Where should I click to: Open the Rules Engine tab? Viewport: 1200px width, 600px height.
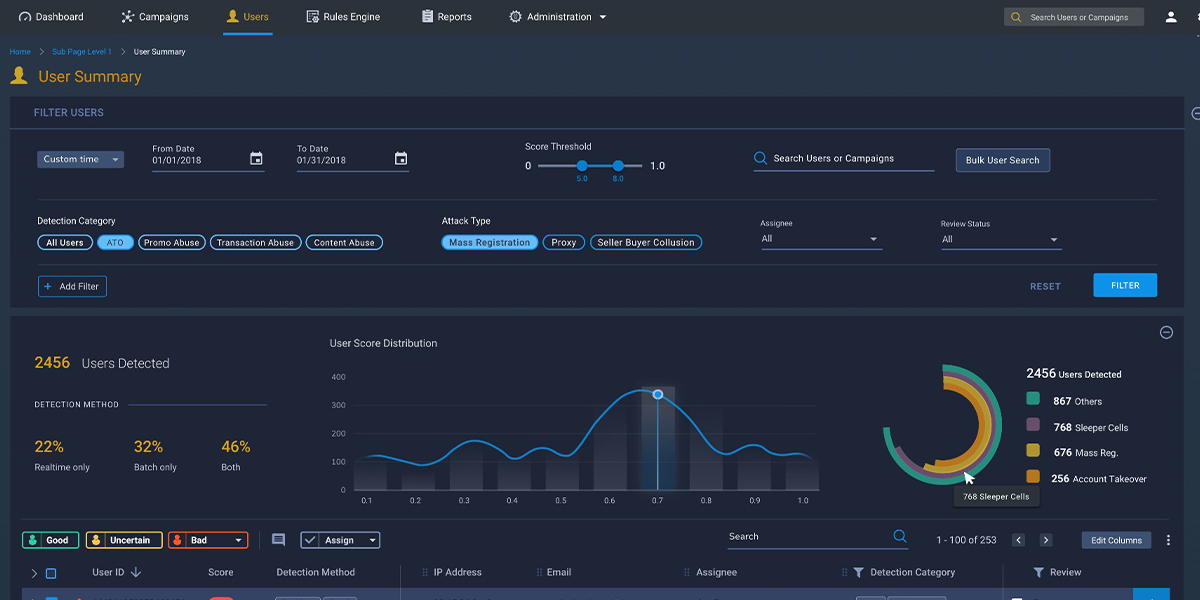click(x=343, y=17)
